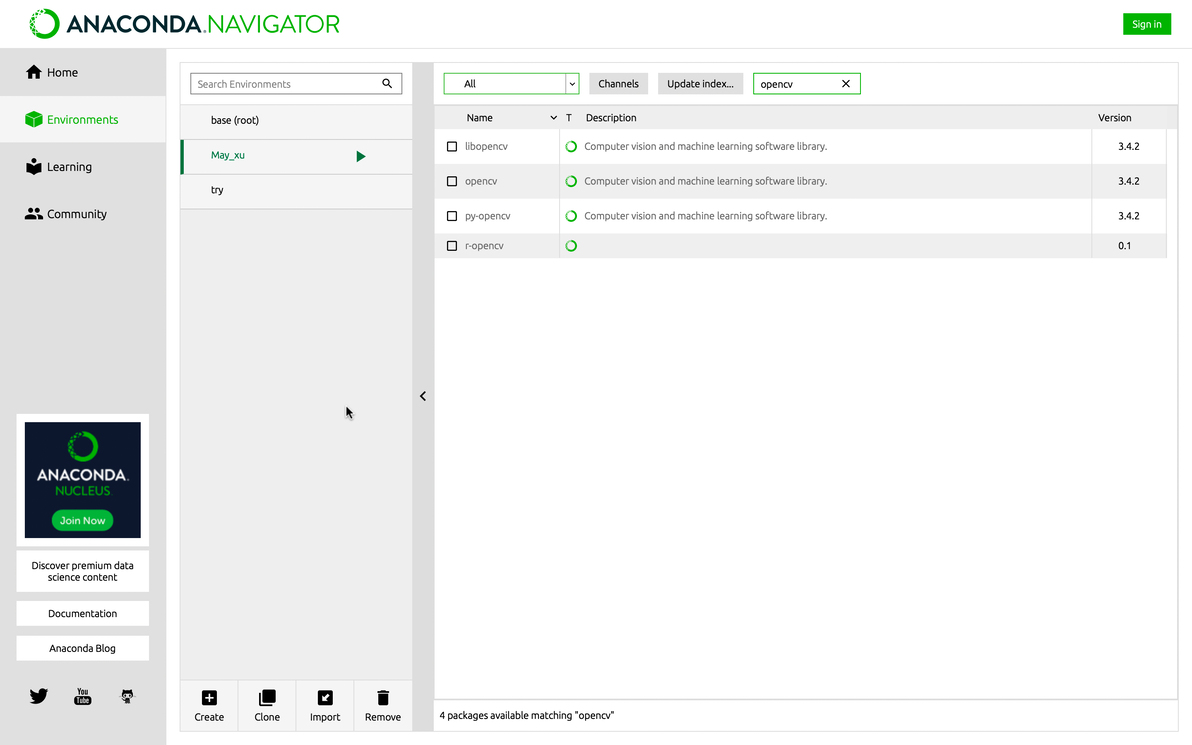The width and height of the screenshot is (1192, 745).
Task: Click the green circle icon for libopencv
Action: click(x=571, y=147)
